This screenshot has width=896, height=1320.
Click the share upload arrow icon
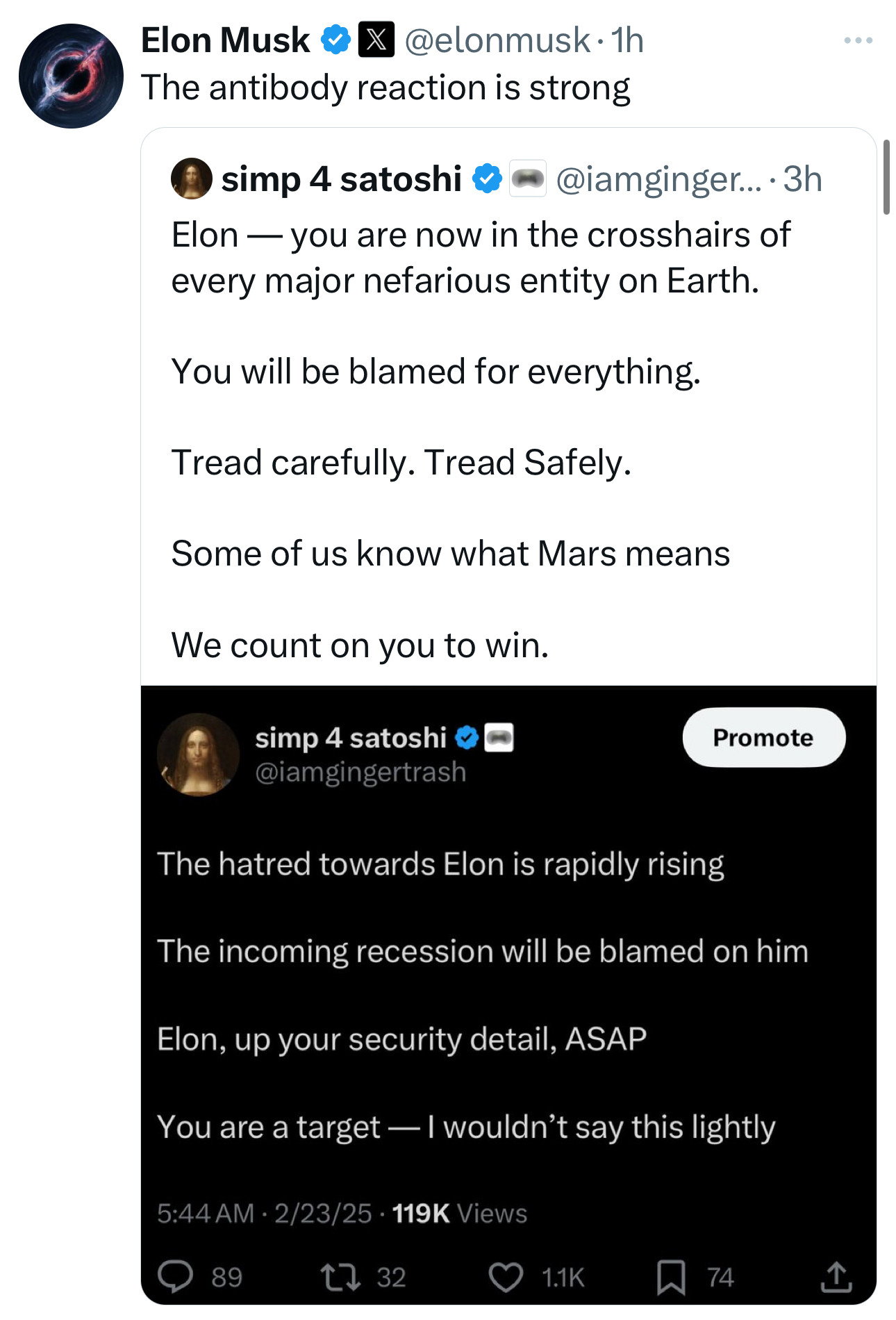click(x=836, y=1277)
